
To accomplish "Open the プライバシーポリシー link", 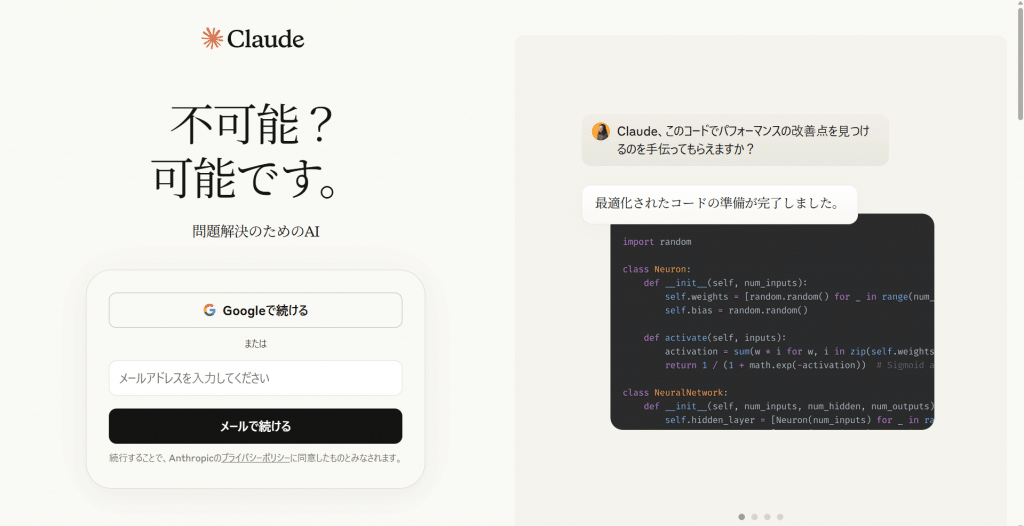I will [255, 459].
